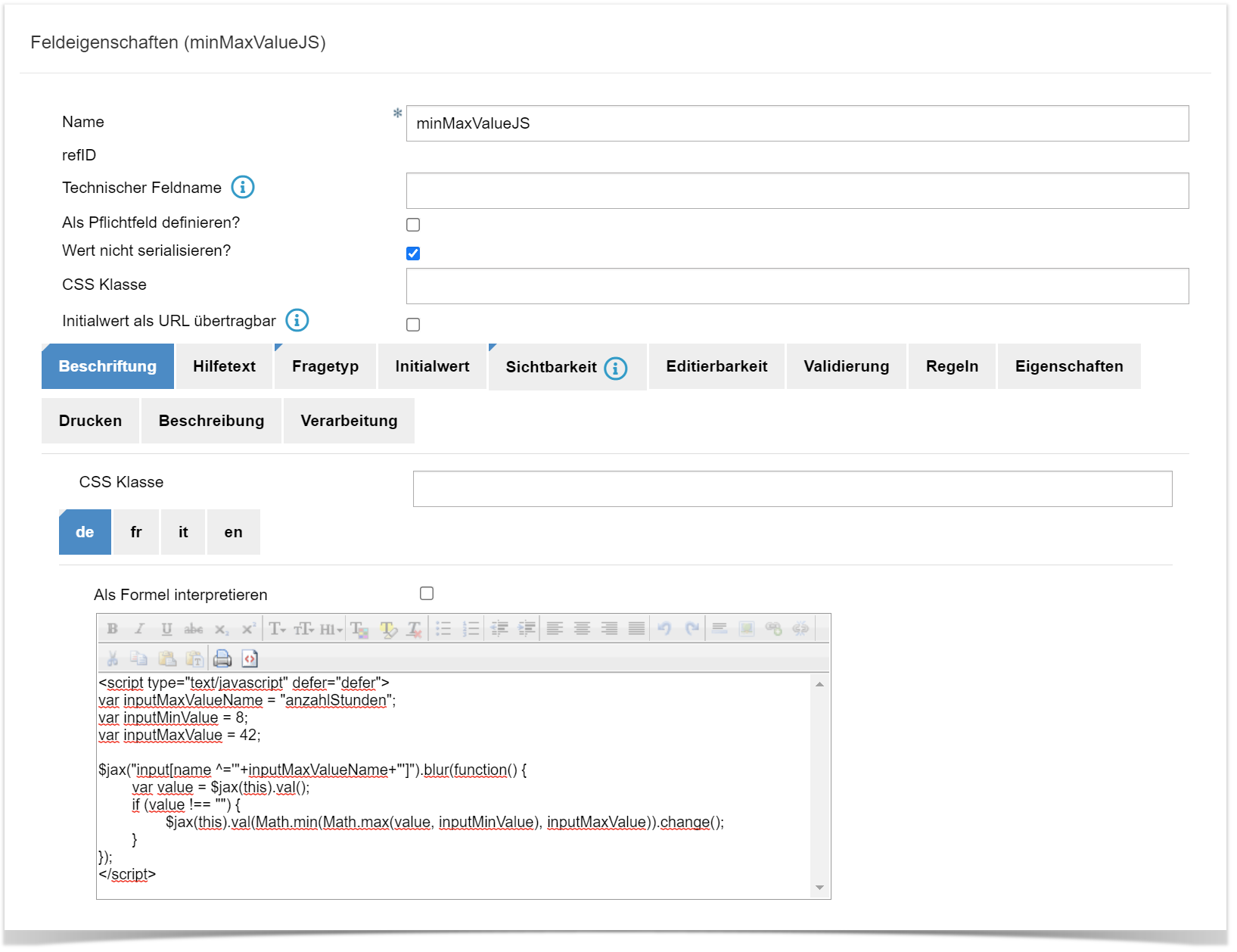The width and height of the screenshot is (1237, 952).
Task: Open the text background color picker
Action: [x=388, y=629]
